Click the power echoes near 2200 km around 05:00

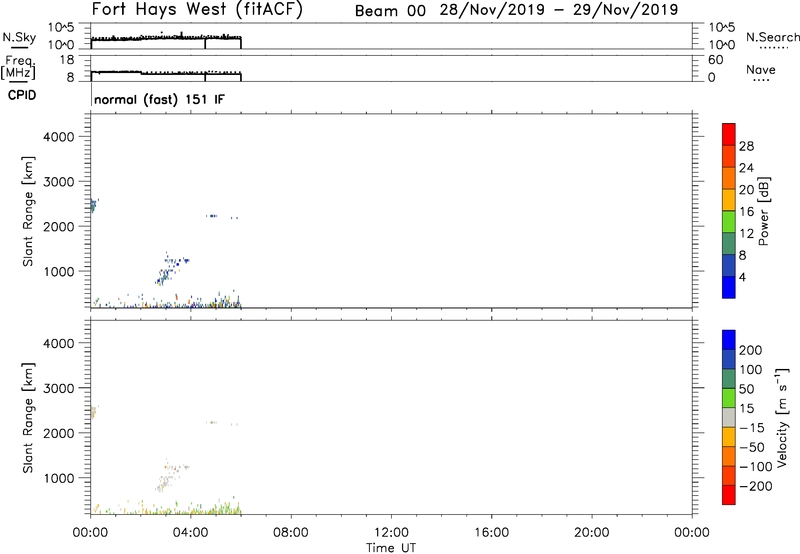(212, 216)
